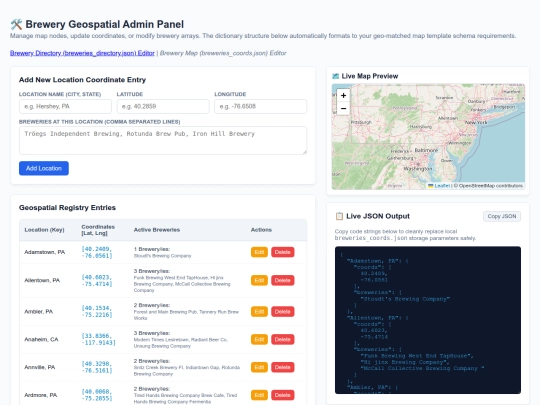Zoom out on the Live Map Preview
This screenshot has height=405, width=540.
click(x=343, y=108)
